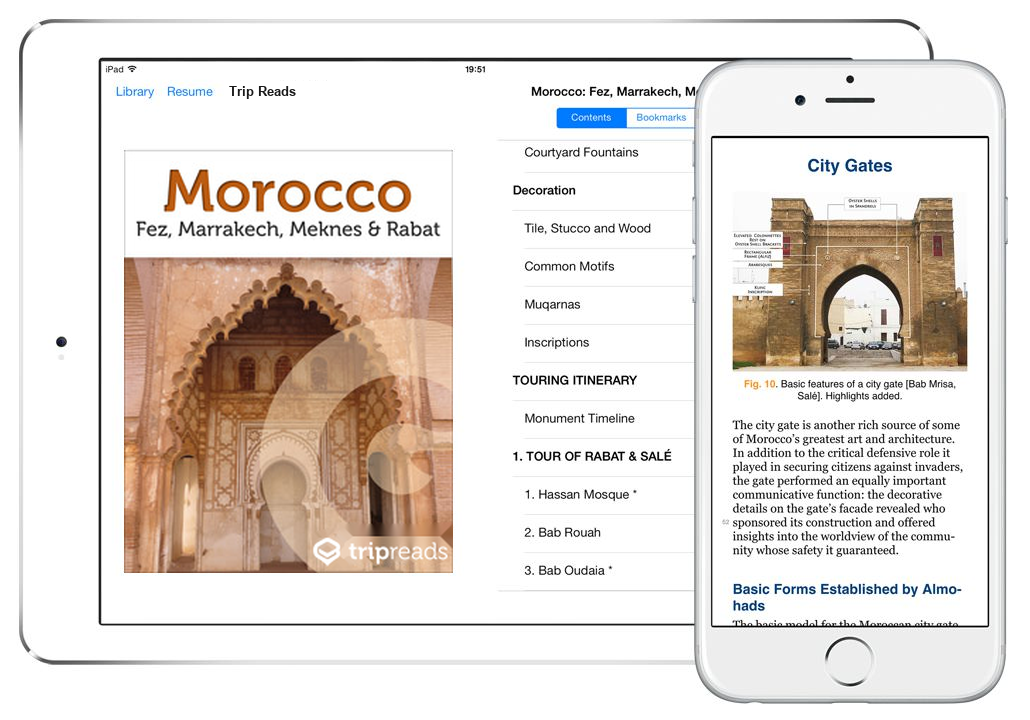
Task: Select the Contents tab
Action: point(591,118)
